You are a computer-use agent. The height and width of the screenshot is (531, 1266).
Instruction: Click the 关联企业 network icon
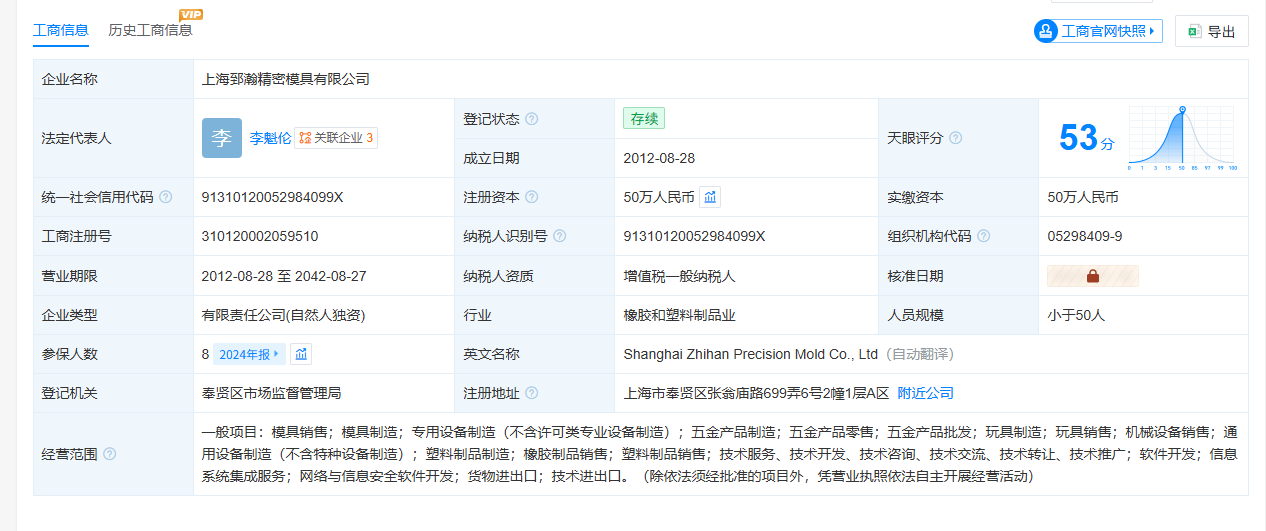[305, 138]
